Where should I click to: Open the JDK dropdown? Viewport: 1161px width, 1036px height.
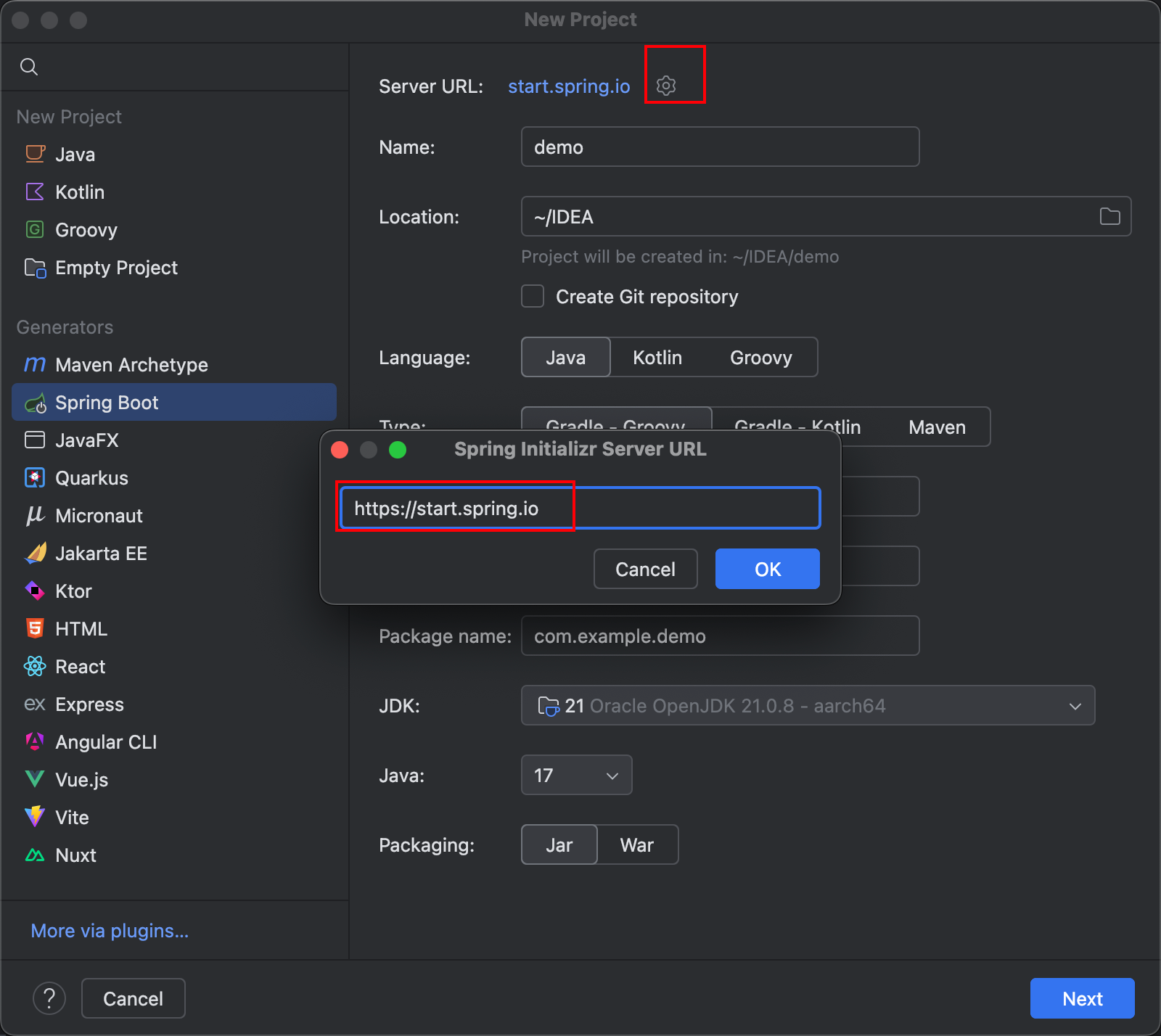tap(808, 705)
